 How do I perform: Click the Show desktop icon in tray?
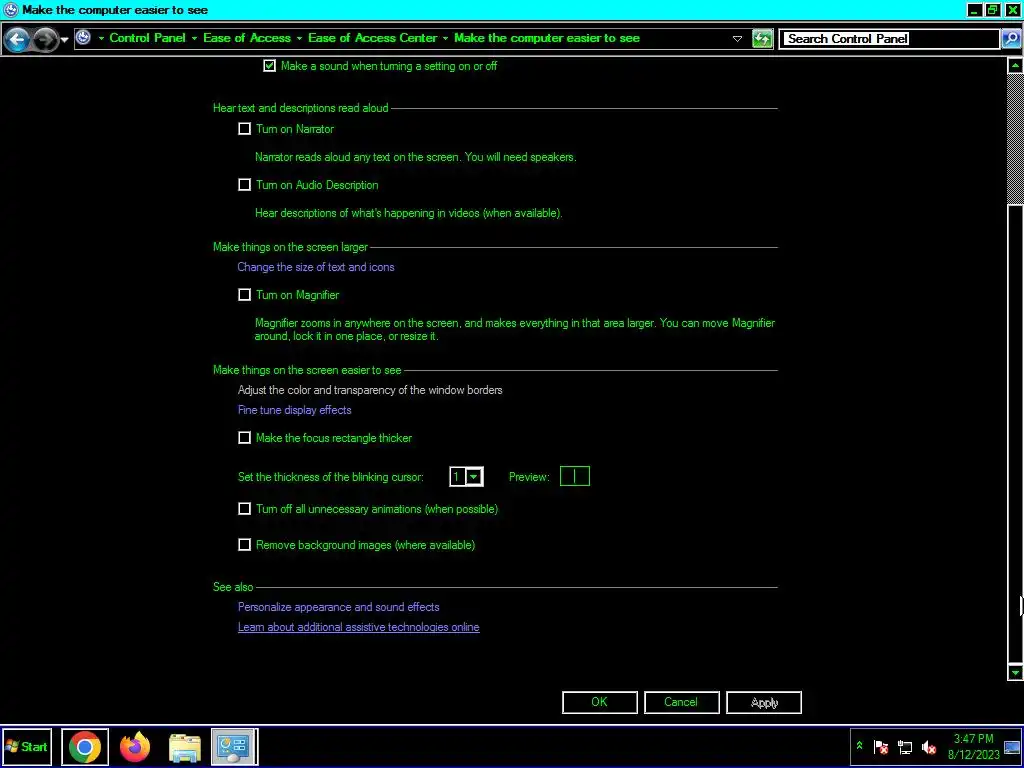pyautogui.click(x=1012, y=746)
